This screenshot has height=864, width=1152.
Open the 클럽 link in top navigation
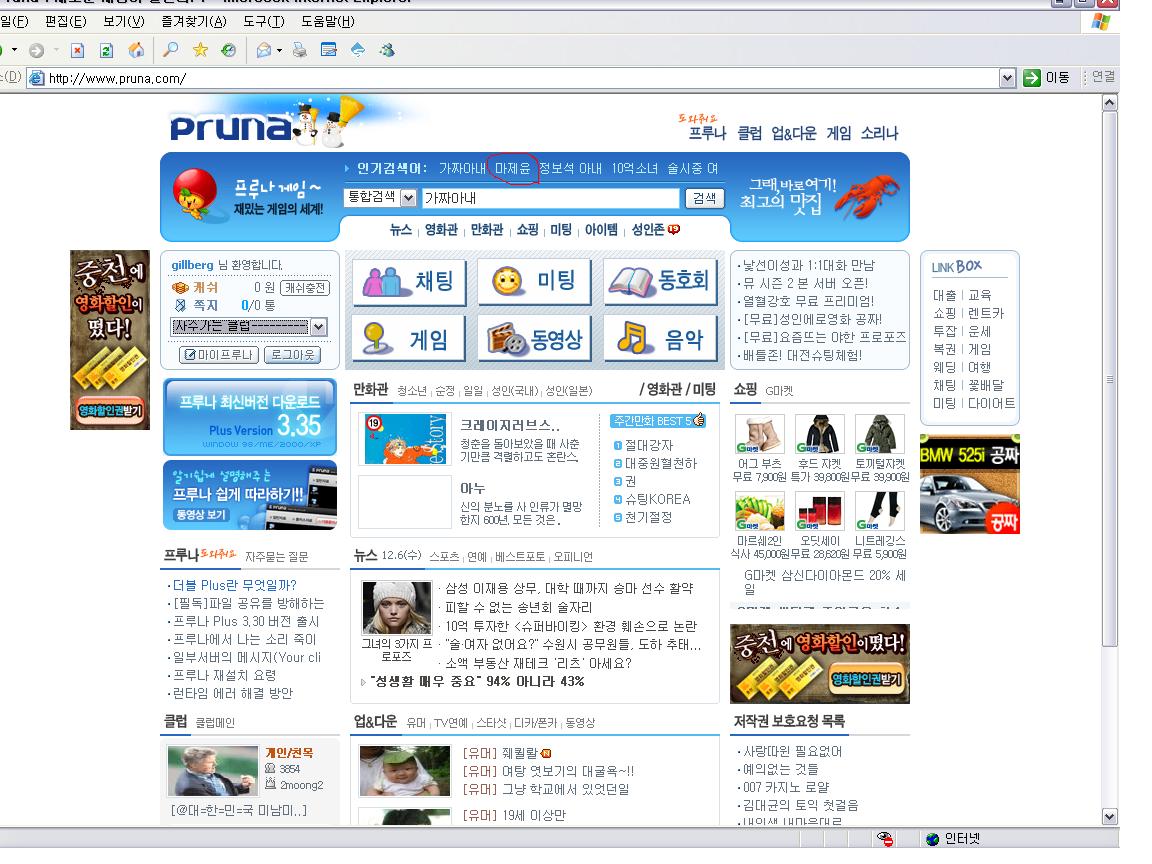tap(749, 133)
